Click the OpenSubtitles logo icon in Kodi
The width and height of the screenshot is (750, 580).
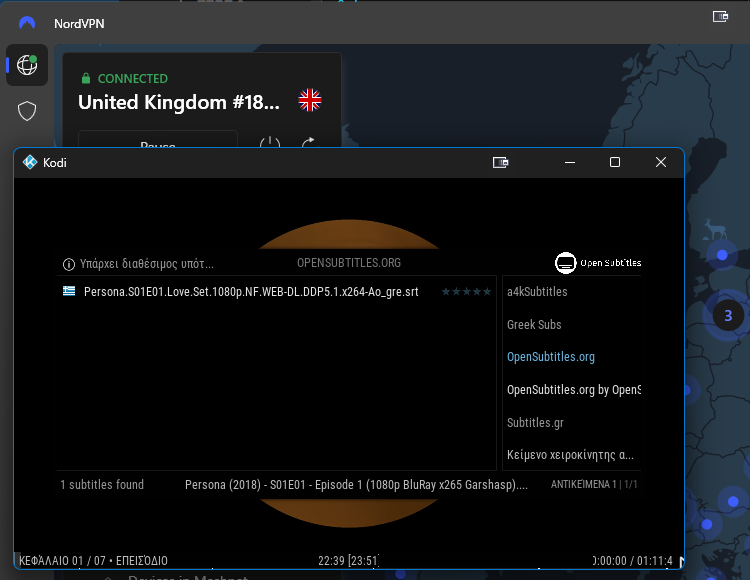tap(598, 263)
